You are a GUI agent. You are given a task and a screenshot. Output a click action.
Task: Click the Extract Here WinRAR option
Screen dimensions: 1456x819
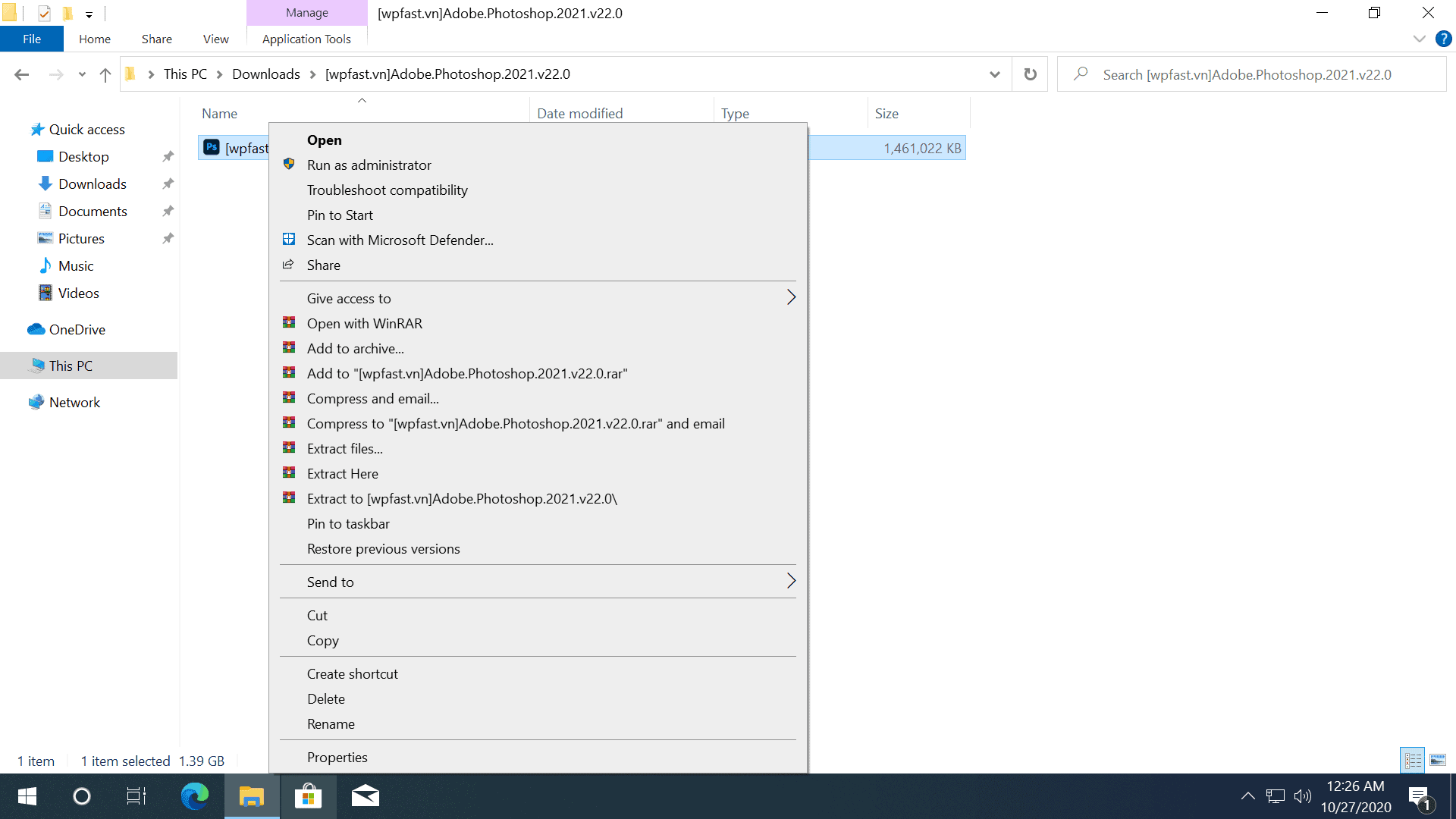(342, 474)
